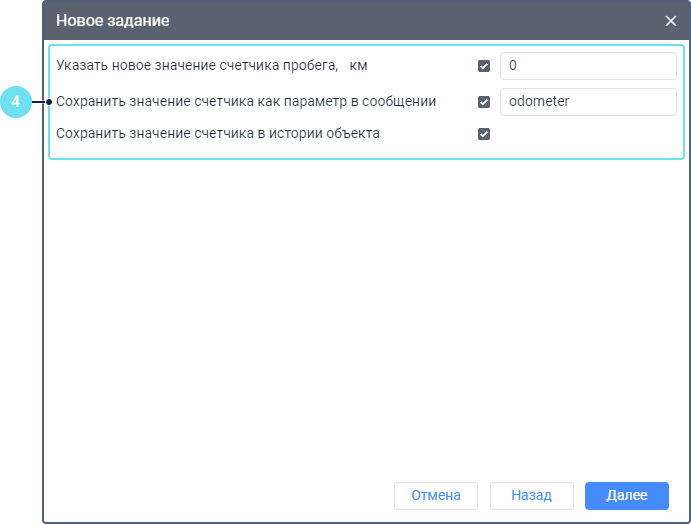Close the Новое задание dialog
691x524 pixels.
(671, 20)
